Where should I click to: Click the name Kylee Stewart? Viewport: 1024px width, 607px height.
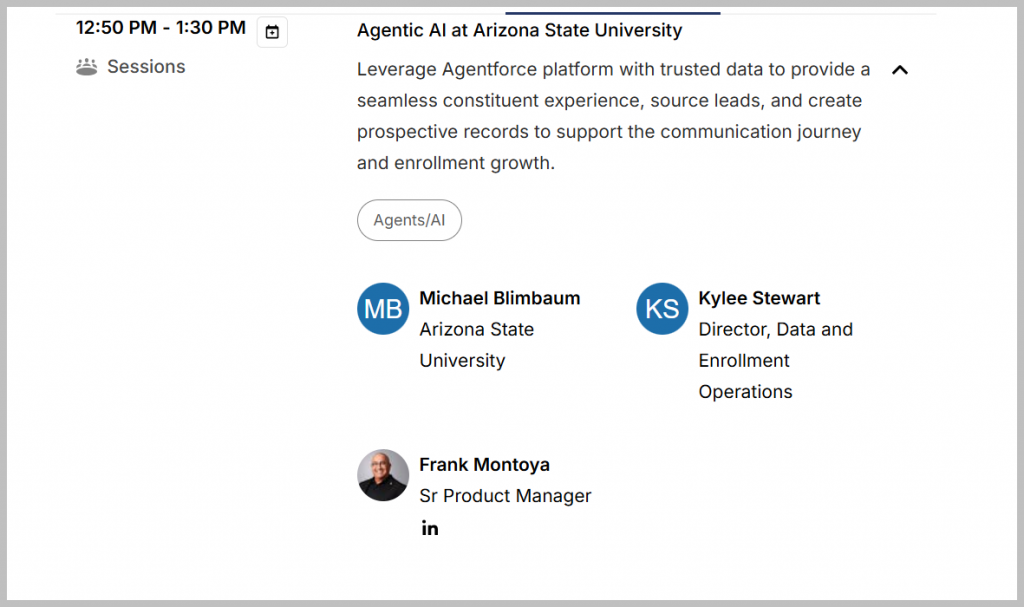[759, 298]
